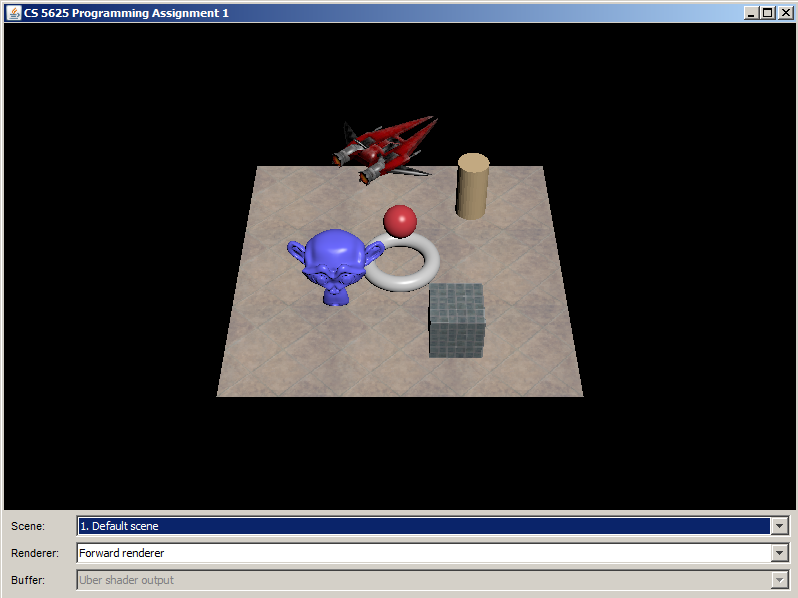Expand the Scene dropdown arrow

point(780,526)
